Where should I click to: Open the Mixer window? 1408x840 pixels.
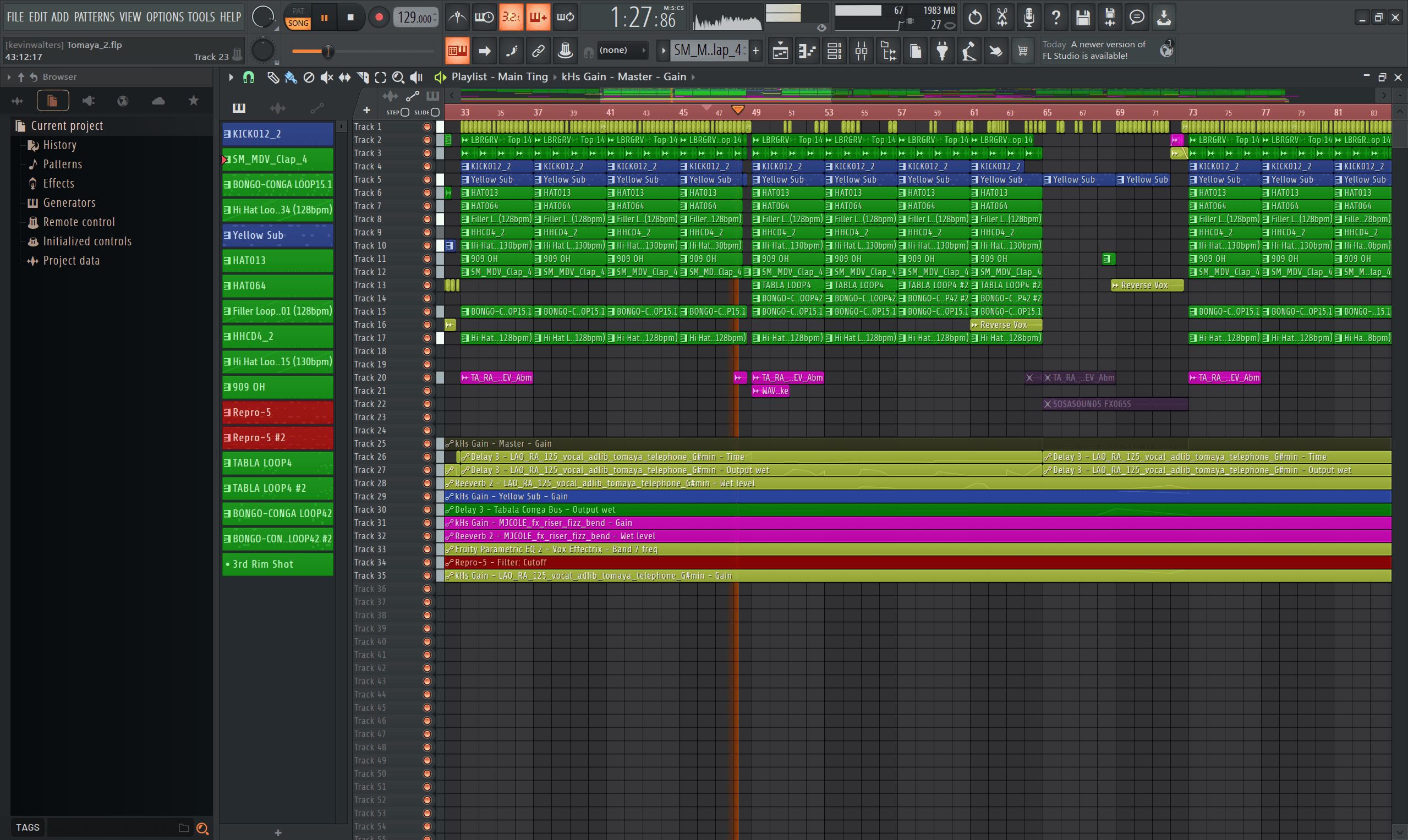click(861, 51)
